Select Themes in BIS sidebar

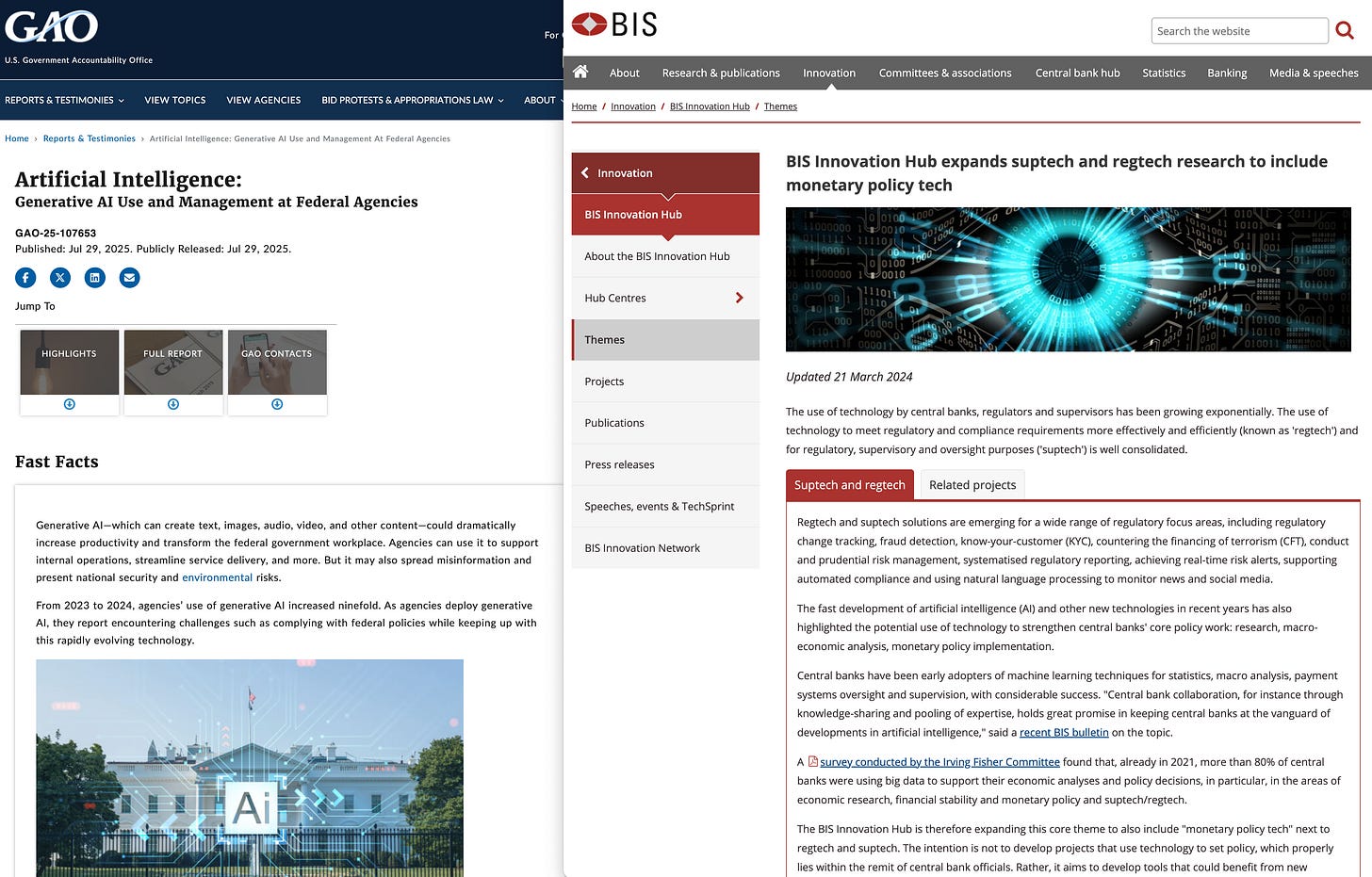pyautogui.click(x=665, y=340)
